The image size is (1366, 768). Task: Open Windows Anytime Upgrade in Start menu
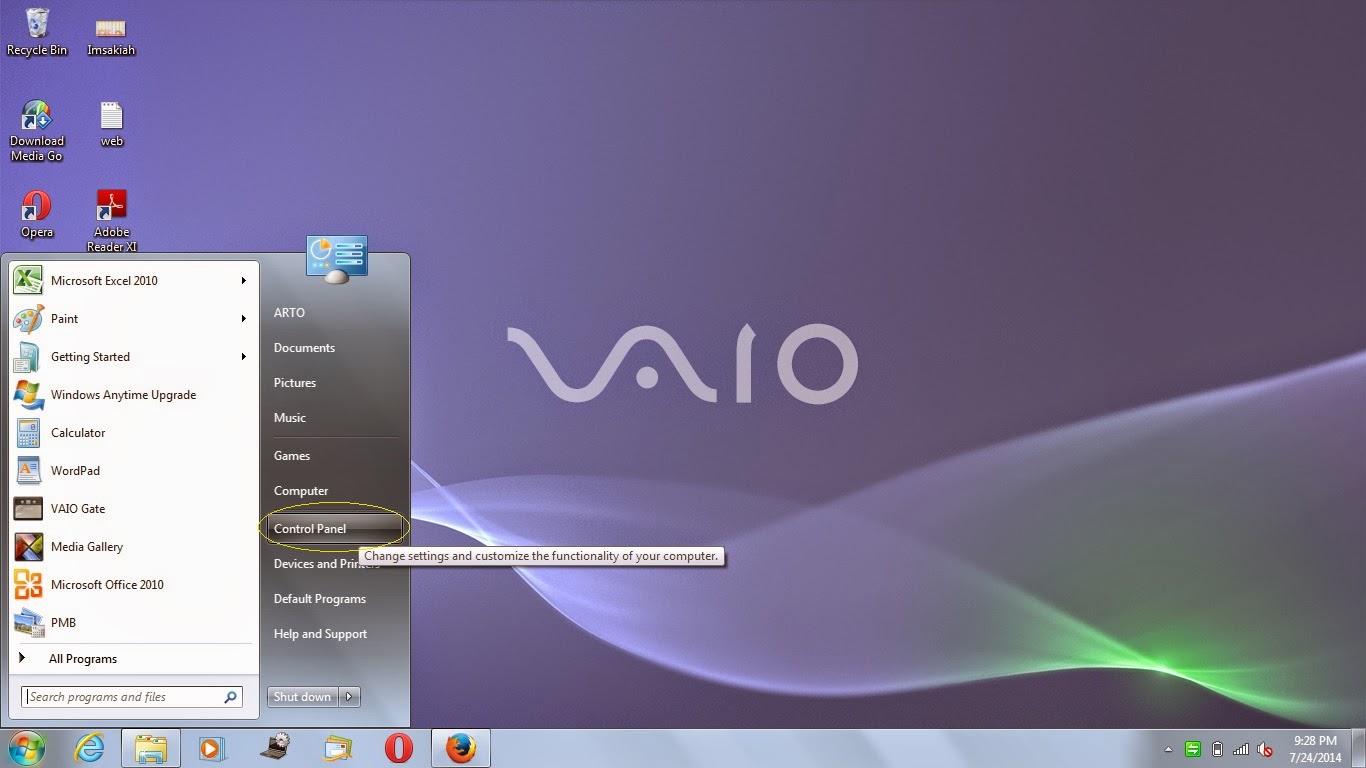coord(134,395)
